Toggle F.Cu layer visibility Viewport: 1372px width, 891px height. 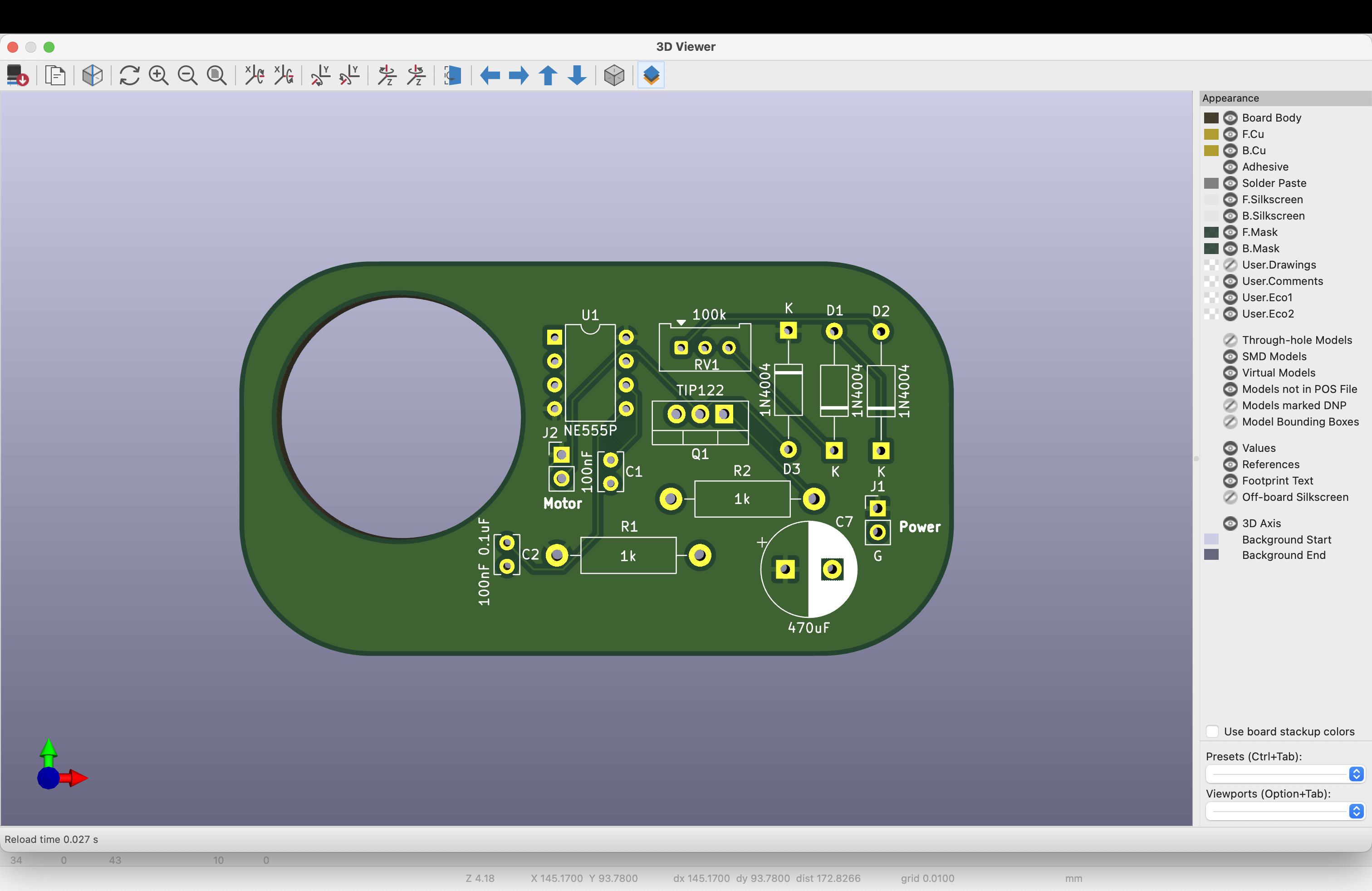(1230, 134)
